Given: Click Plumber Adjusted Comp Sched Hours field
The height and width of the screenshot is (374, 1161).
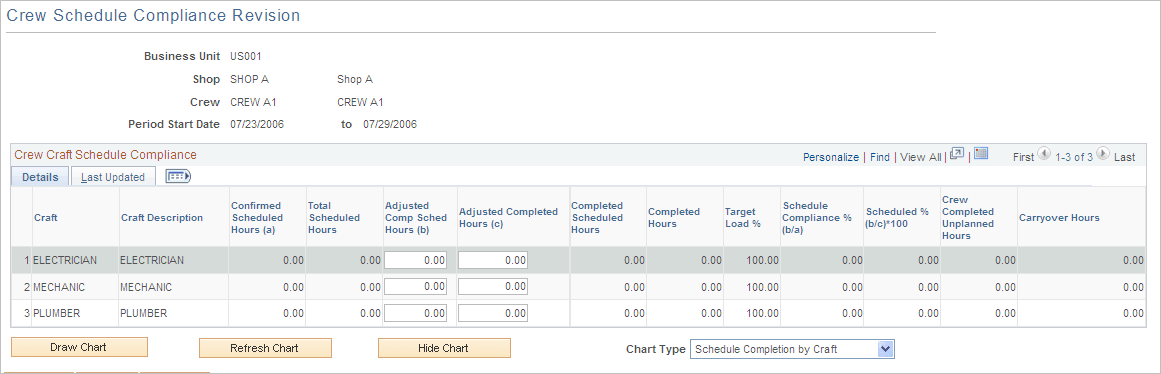Looking at the screenshot, I should click(415, 313).
